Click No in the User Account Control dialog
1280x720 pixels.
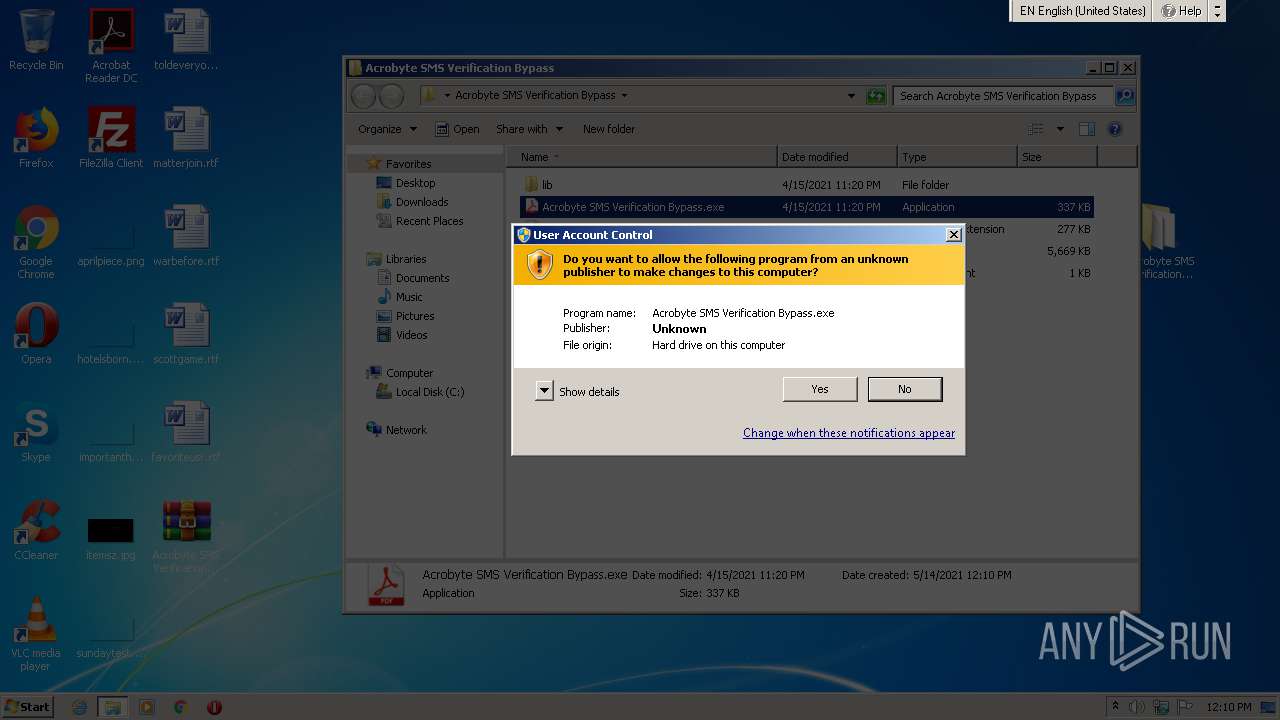point(905,389)
